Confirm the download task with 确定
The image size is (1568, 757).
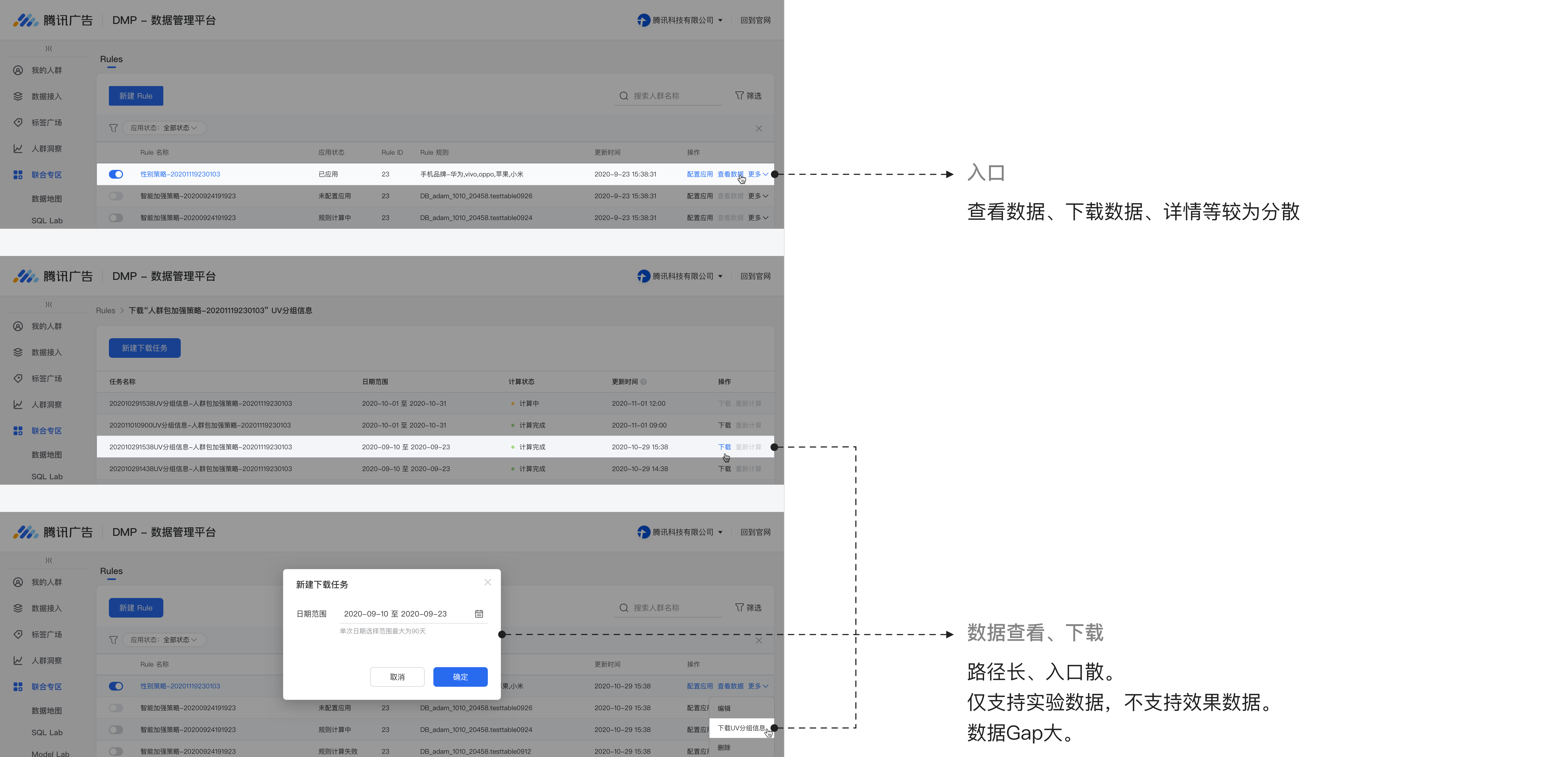tap(460, 677)
